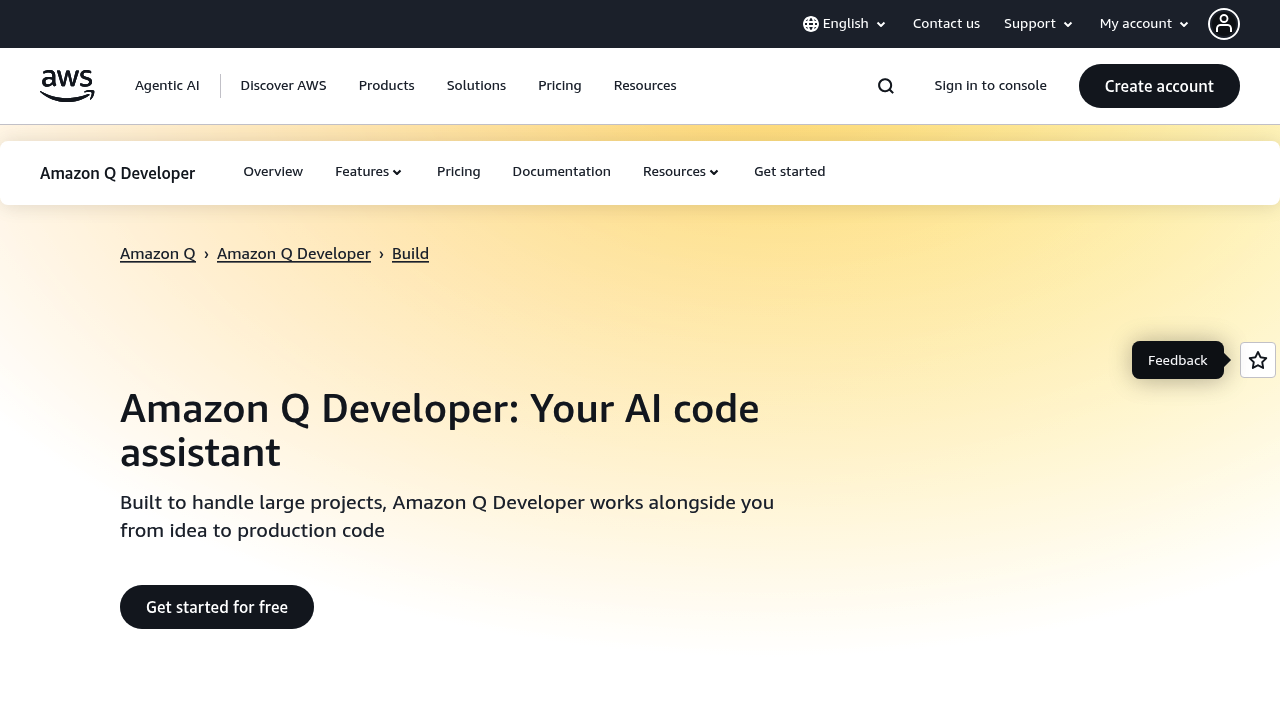Click the Create account button
1280x720 pixels.
tap(1159, 86)
